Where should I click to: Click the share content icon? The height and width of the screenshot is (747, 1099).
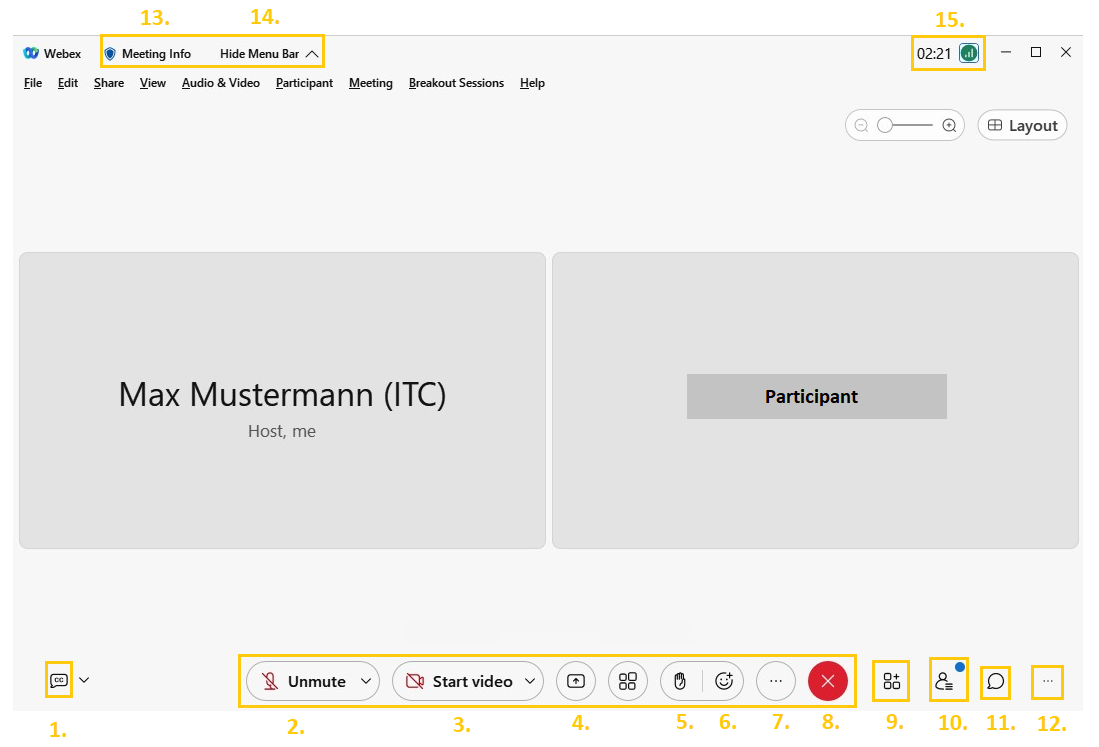pos(575,681)
